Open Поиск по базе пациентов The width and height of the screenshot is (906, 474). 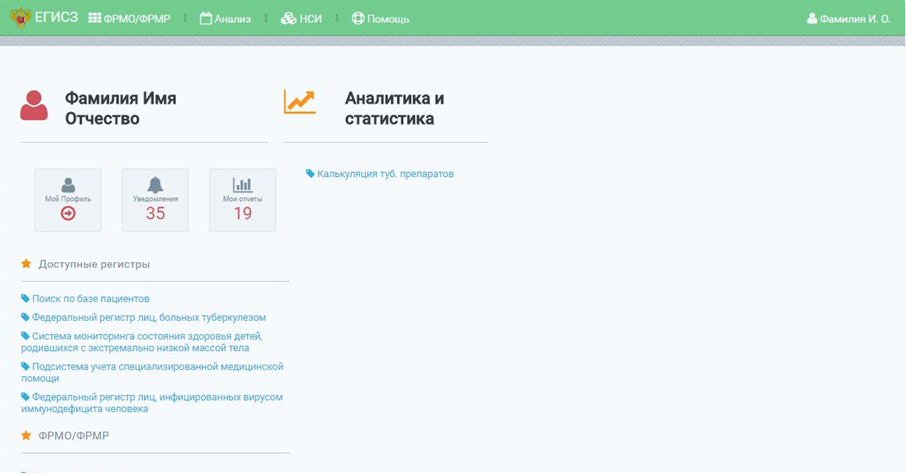coord(90,299)
